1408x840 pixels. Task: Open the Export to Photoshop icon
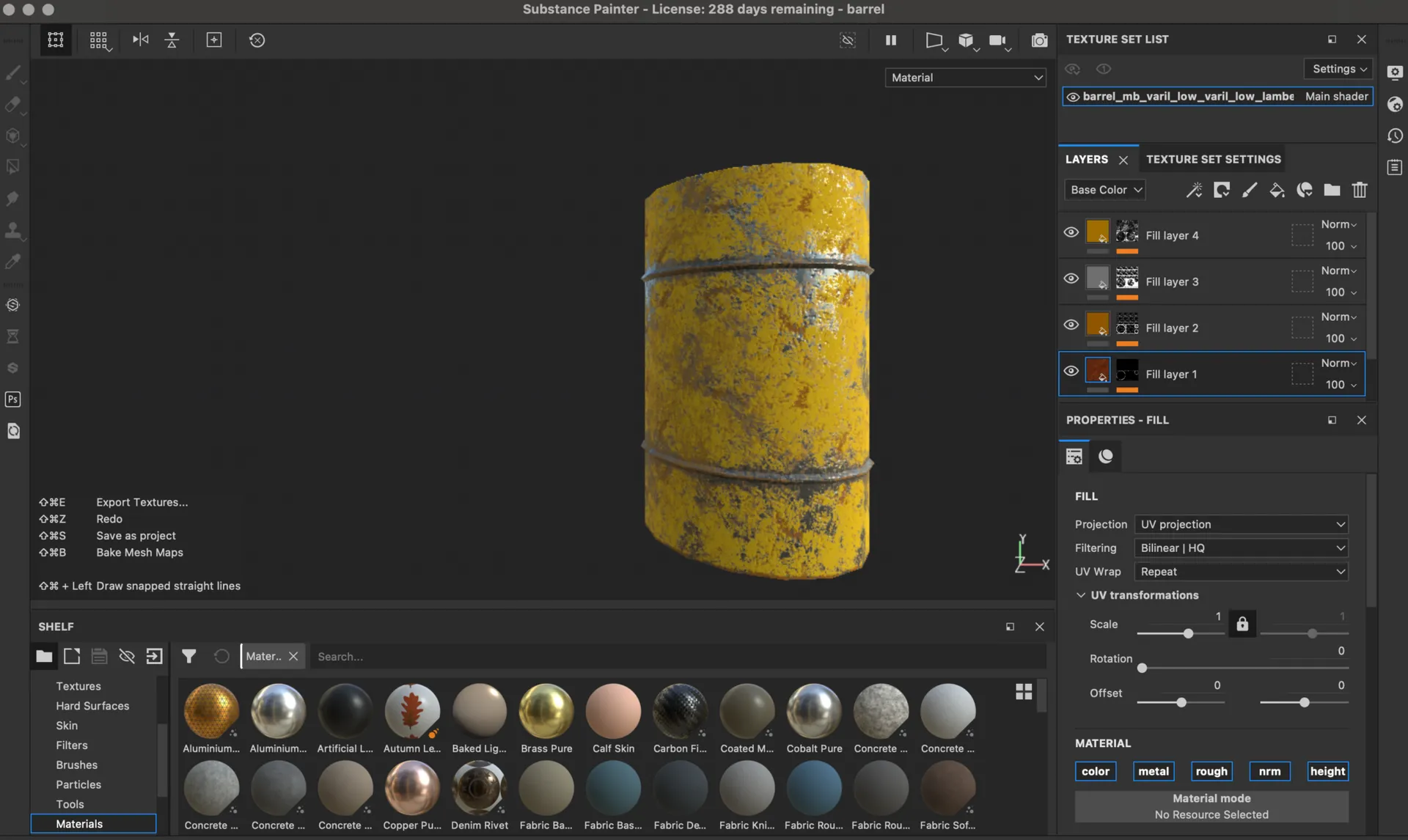[x=12, y=399]
